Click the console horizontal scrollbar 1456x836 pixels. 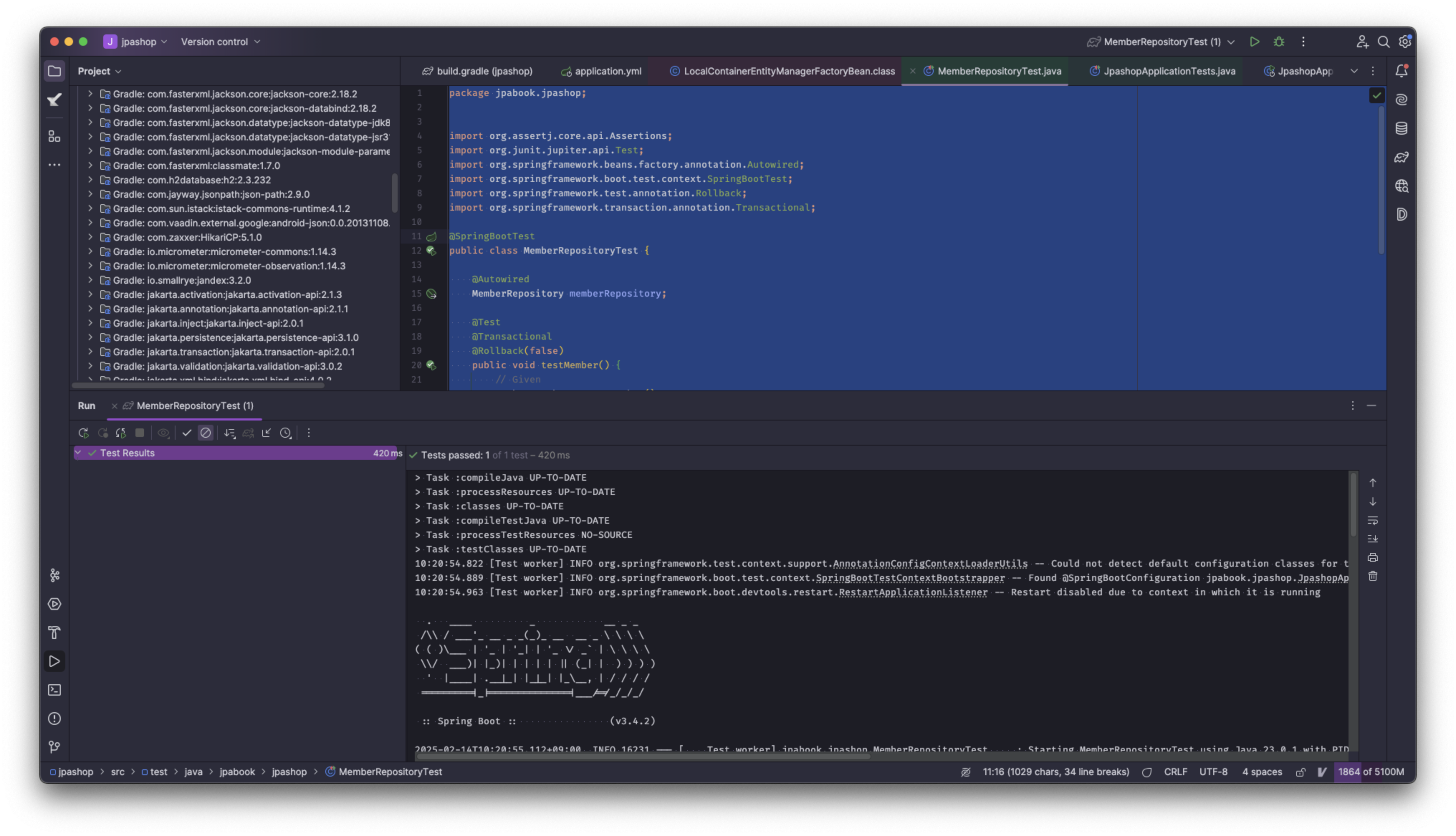643,757
